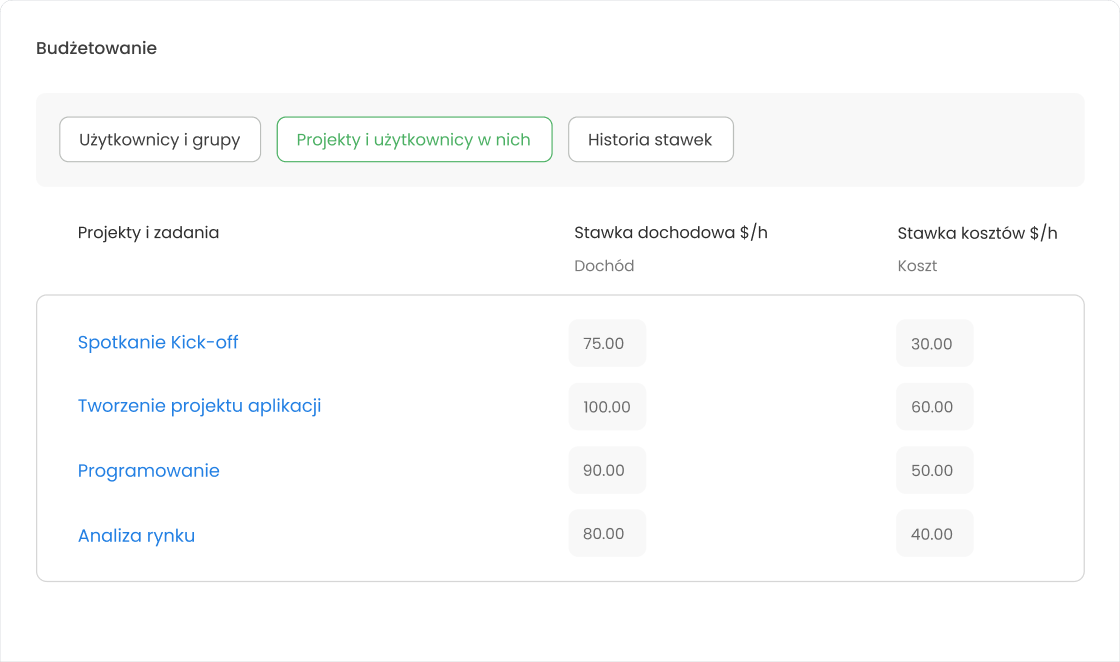Focus Tworzenie projektu aplikacji income rate 100.00

607,407
